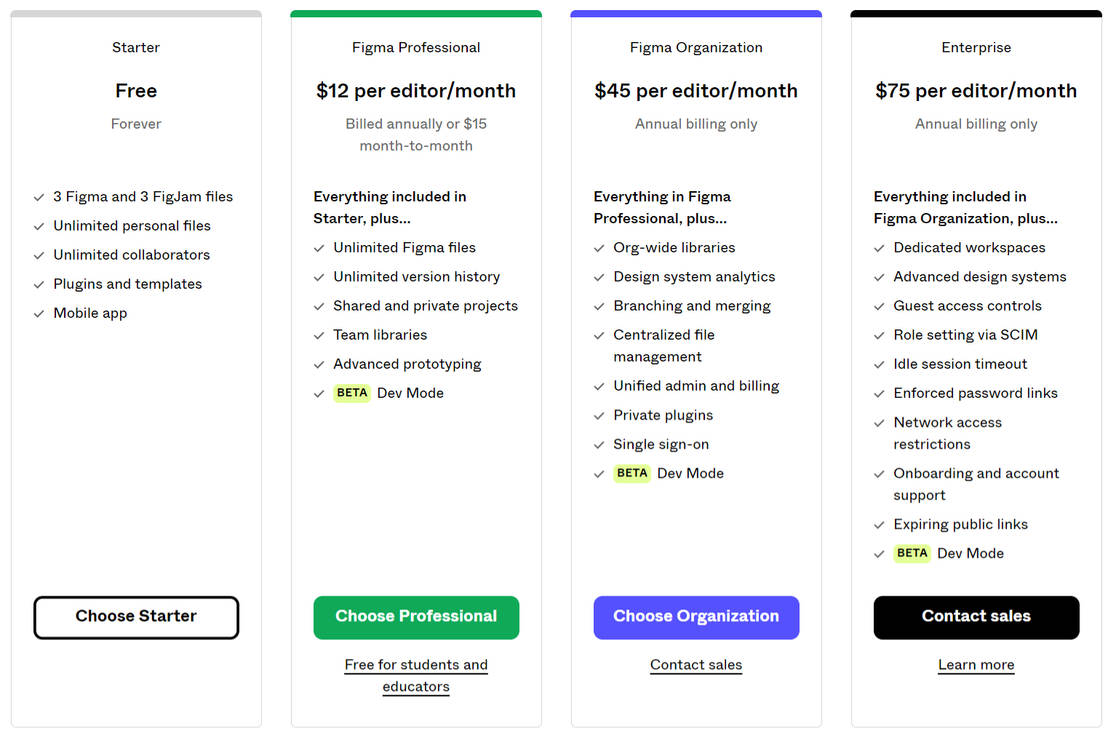This screenshot has width=1108, height=736.
Task: Click the Choose Organization button
Action: click(x=696, y=617)
